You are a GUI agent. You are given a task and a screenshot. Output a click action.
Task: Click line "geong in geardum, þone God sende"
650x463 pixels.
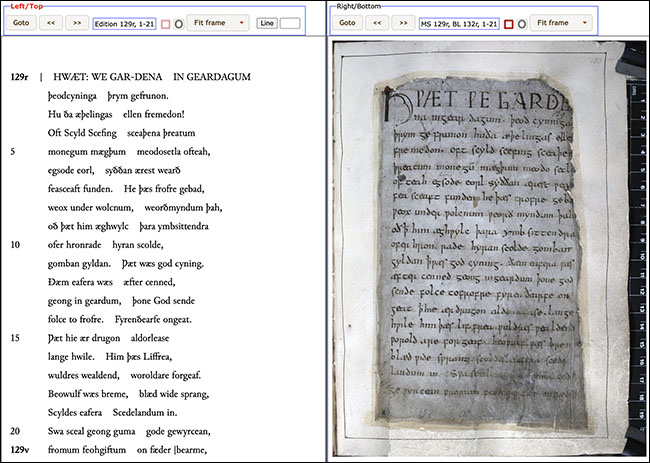[x=121, y=301]
